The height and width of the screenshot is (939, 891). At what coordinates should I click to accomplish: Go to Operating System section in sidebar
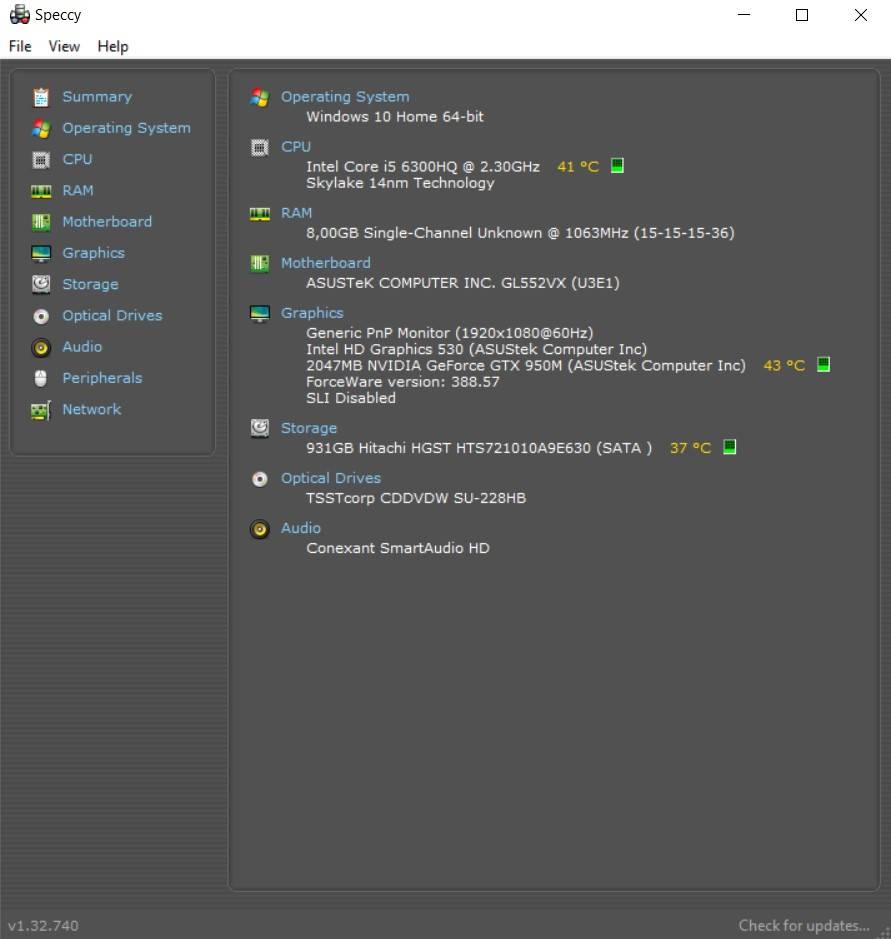point(126,128)
